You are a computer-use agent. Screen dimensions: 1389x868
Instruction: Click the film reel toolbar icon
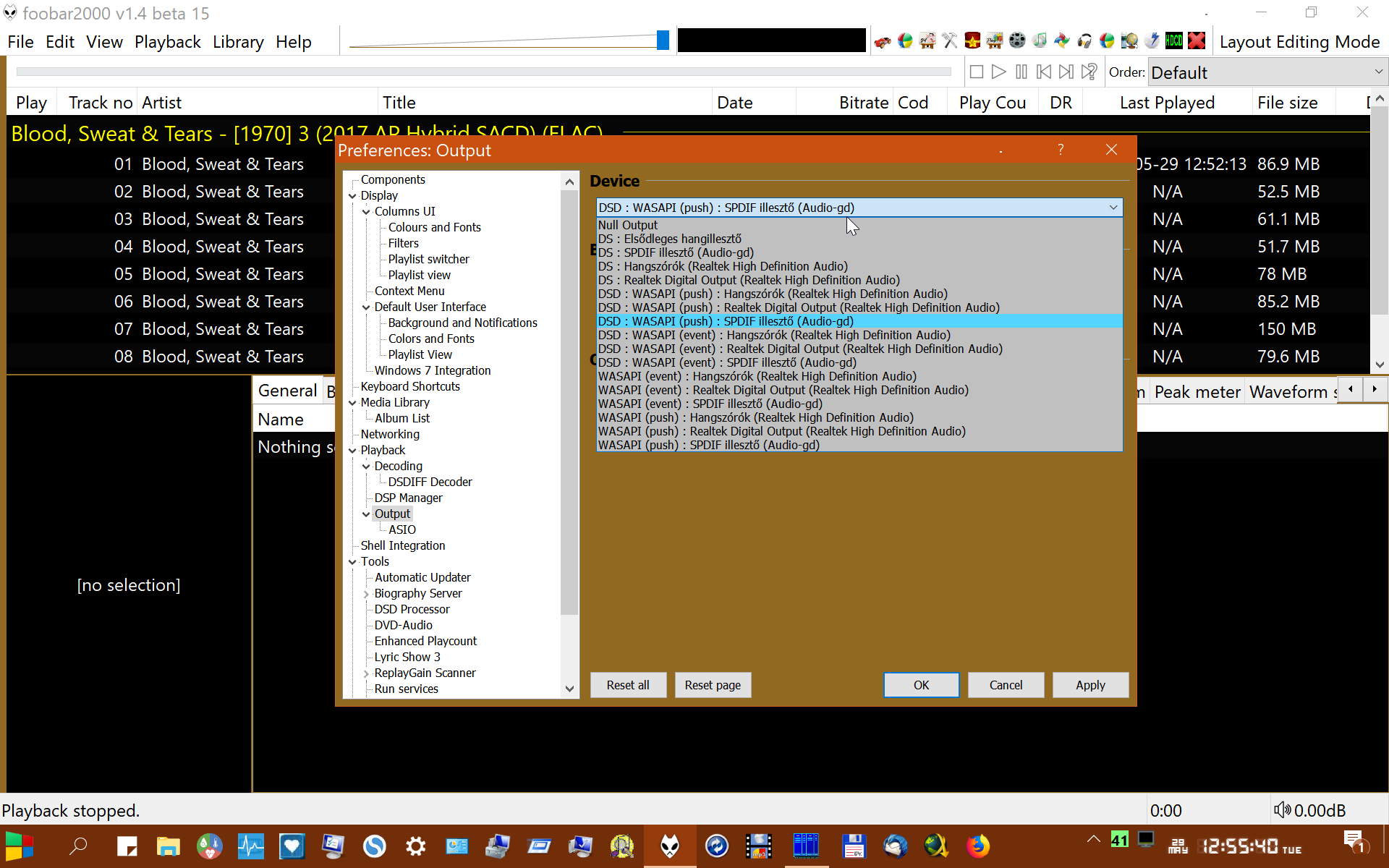[1017, 41]
